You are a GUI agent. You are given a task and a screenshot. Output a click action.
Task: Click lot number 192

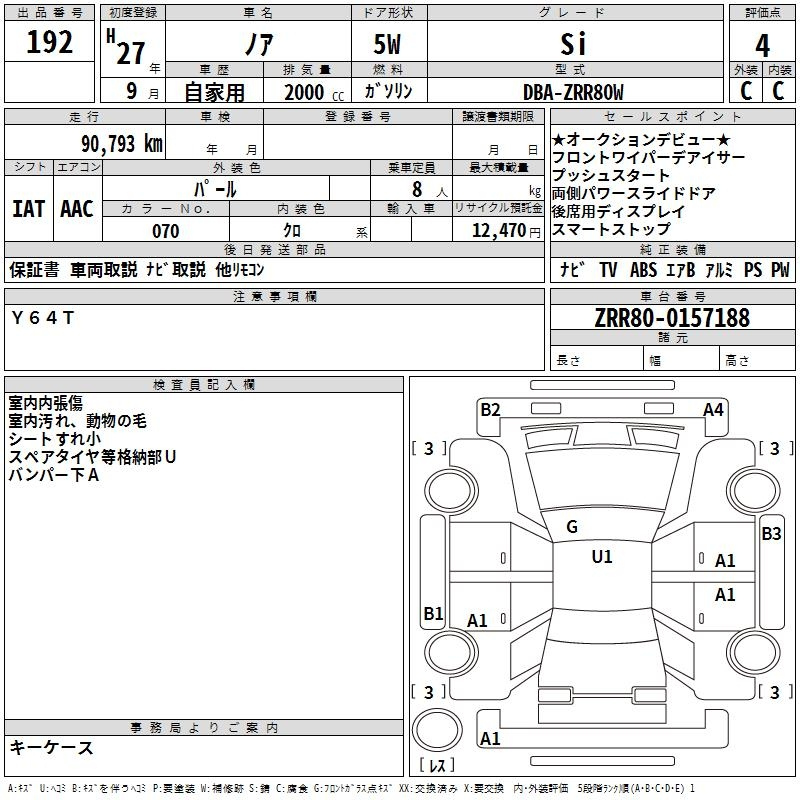tap(50, 43)
